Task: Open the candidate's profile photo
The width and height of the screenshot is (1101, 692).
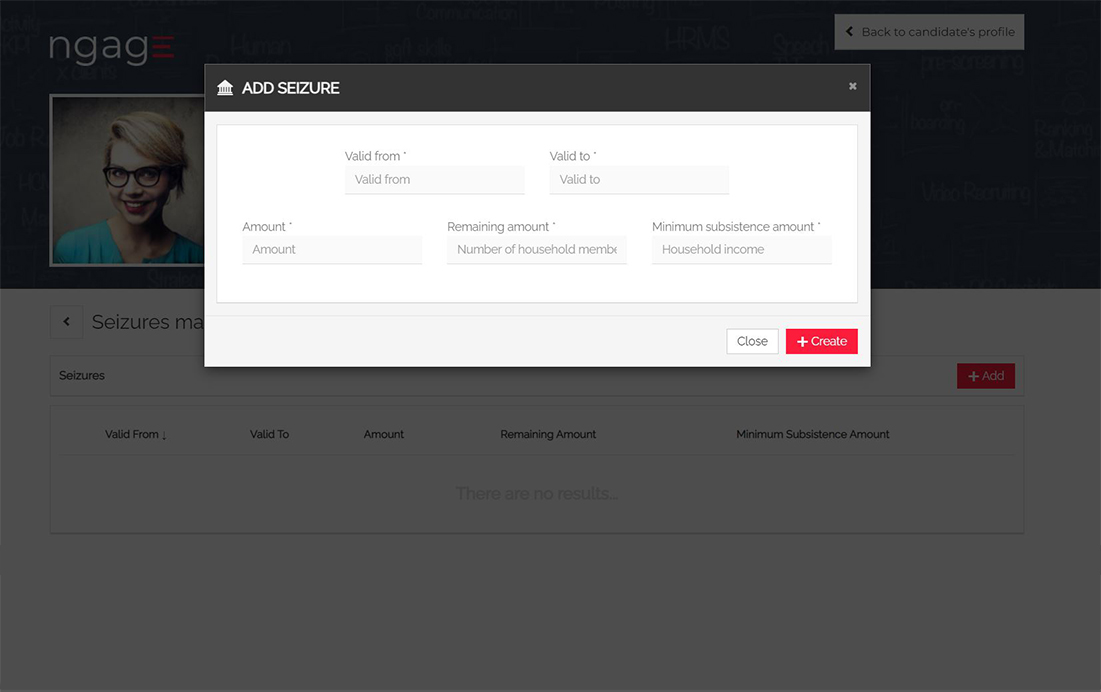Action: click(127, 180)
